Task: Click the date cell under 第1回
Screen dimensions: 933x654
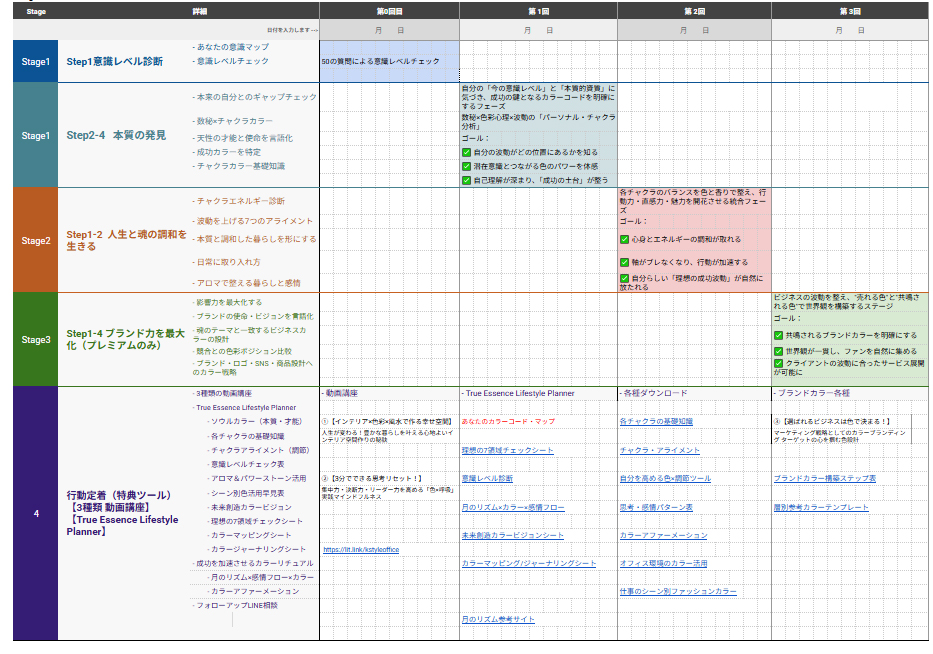Action: click(x=538, y=31)
